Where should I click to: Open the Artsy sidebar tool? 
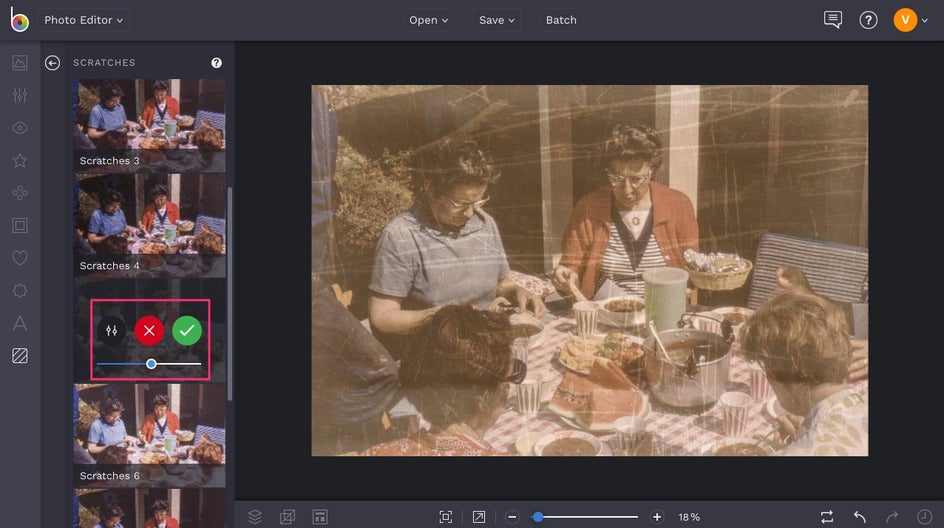(x=20, y=193)
